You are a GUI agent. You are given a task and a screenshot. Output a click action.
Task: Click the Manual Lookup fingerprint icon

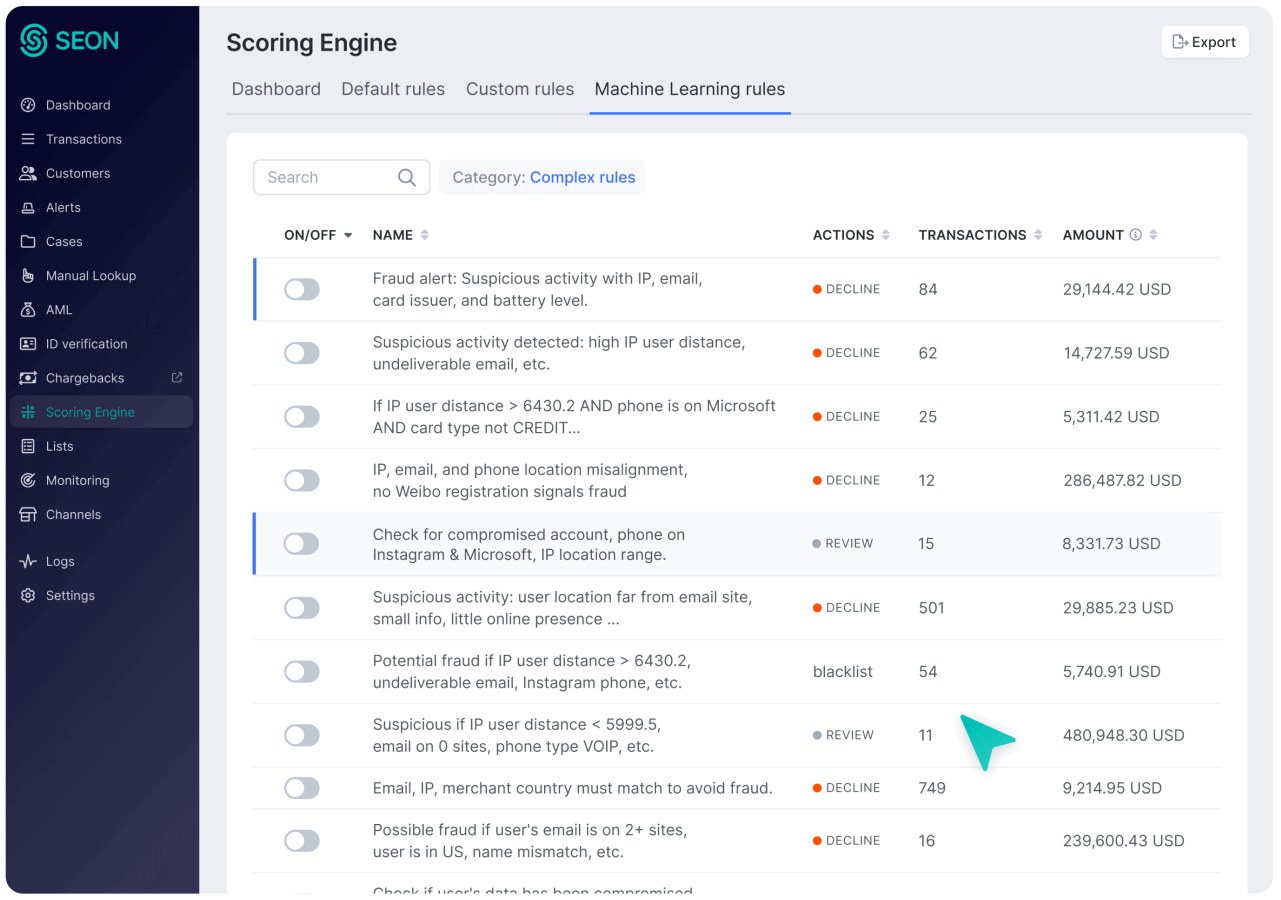pos(28,275)
